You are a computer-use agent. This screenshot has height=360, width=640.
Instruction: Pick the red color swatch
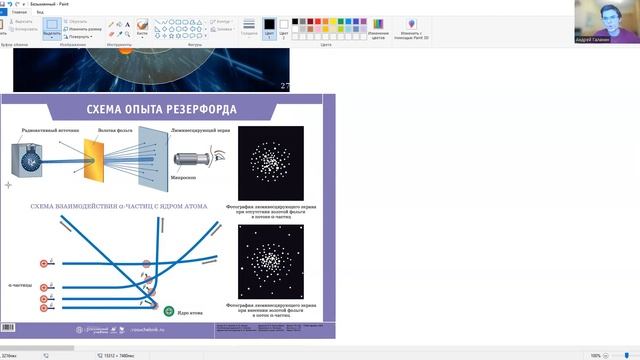pyautogui.click(x=318, y=22)
